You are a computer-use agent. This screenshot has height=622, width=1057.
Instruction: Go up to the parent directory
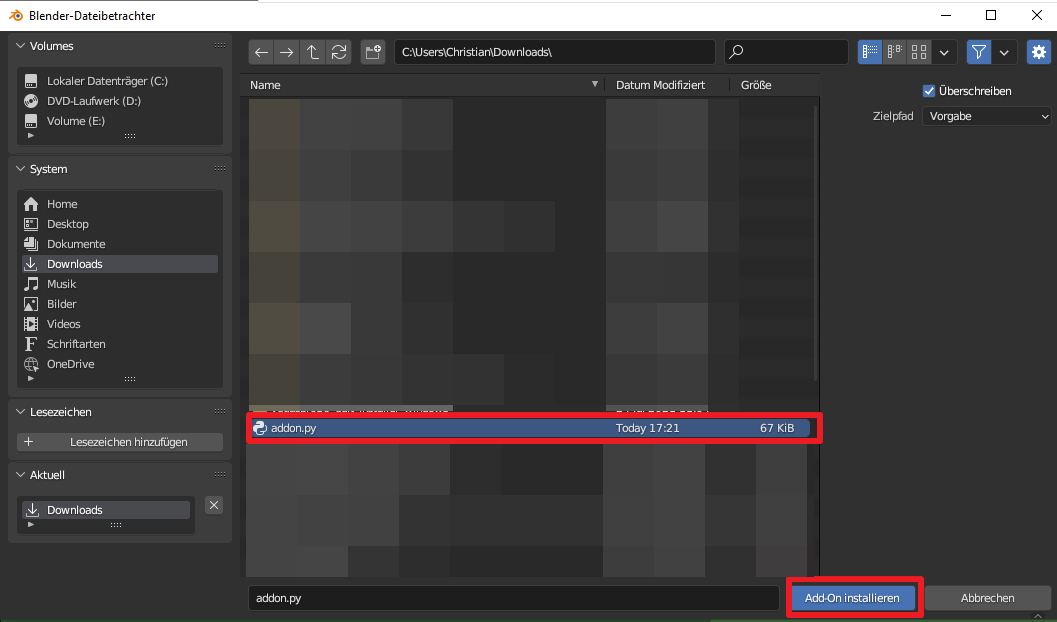coord(313,52)
